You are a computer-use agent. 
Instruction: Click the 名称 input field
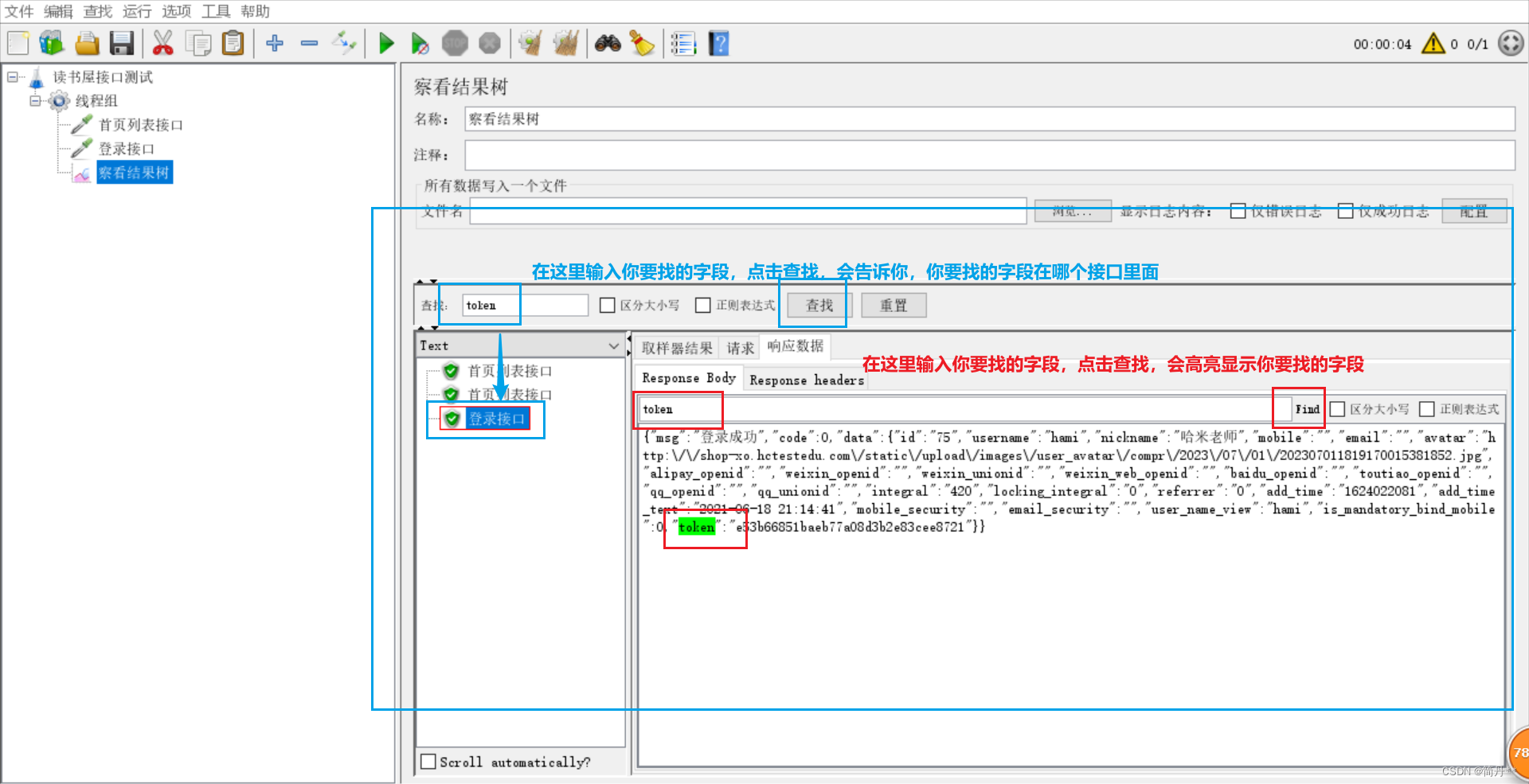point(989,119)
